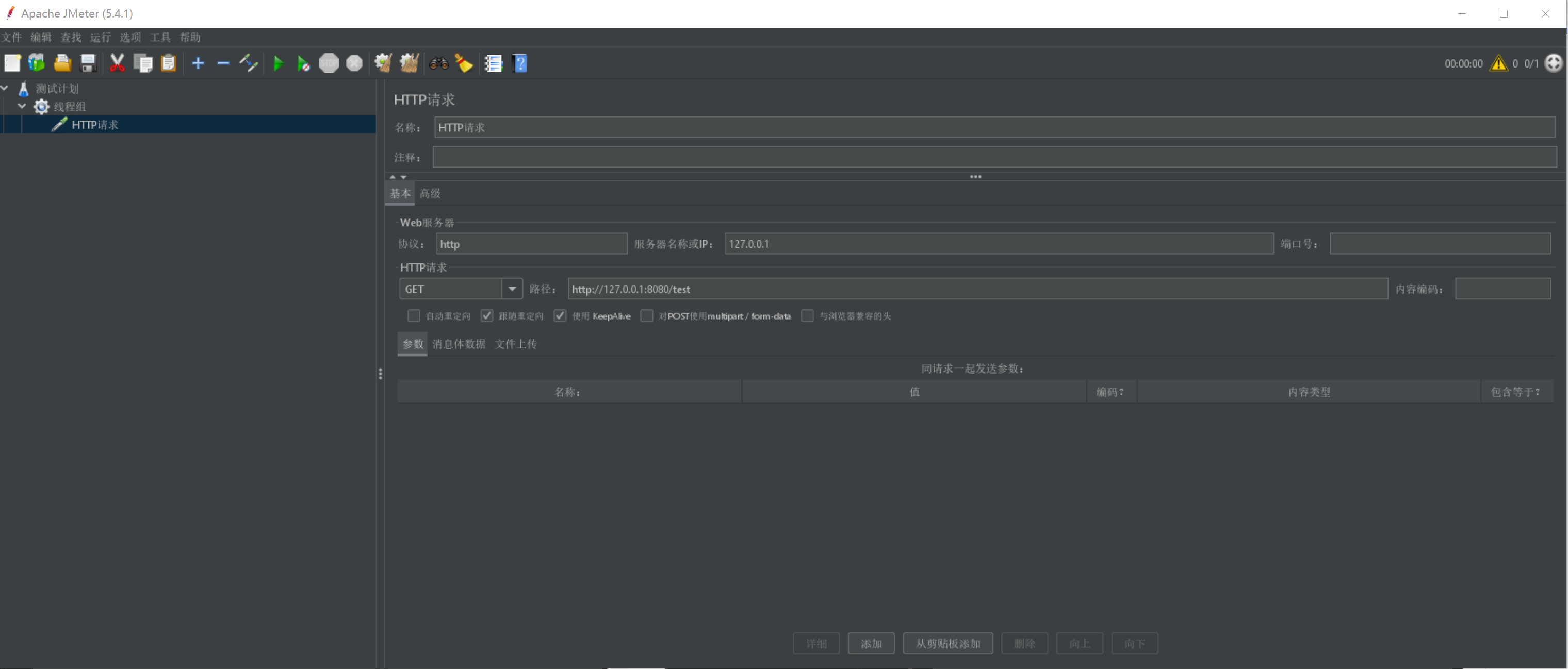This screenshot has width=1568, height=669.
Task: Click the Open file folder icon
Action: (x=62, y=63)
